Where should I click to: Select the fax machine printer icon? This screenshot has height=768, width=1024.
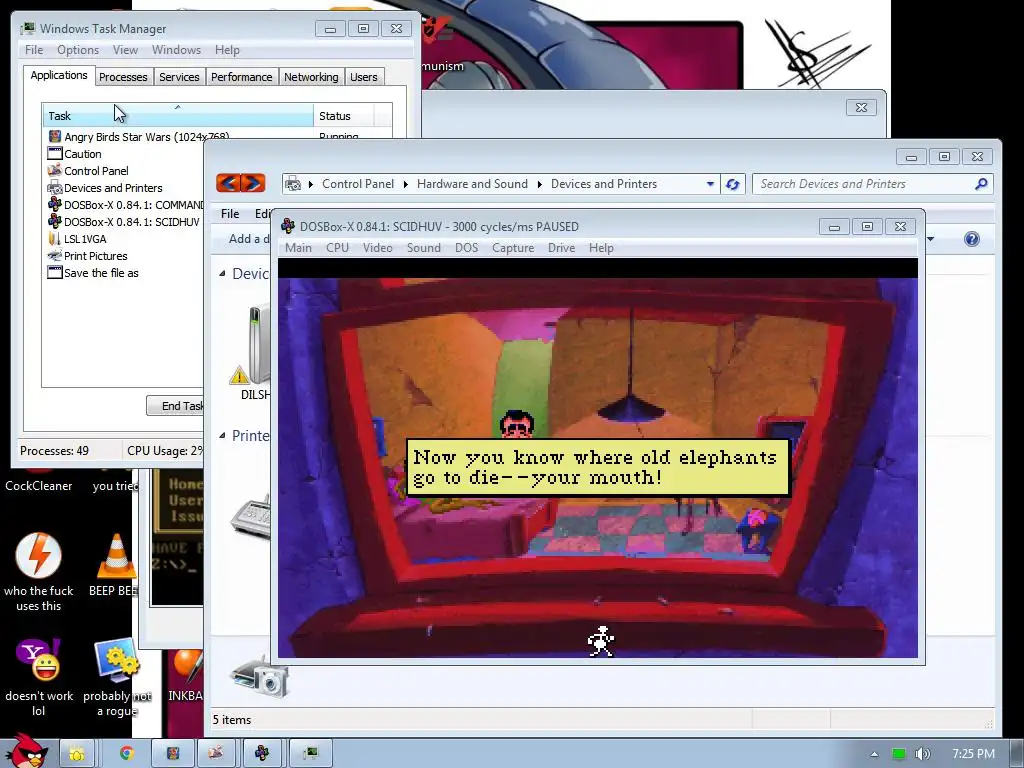point(251,516)
